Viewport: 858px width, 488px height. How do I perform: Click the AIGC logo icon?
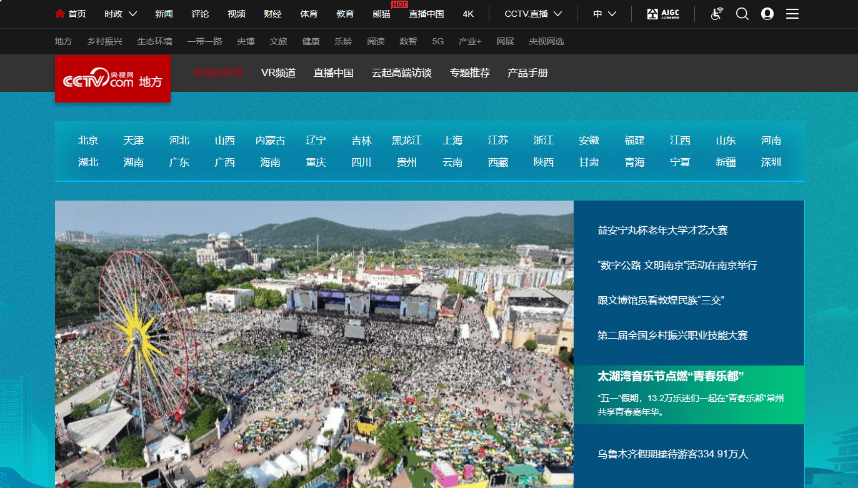tap(667, 14)
